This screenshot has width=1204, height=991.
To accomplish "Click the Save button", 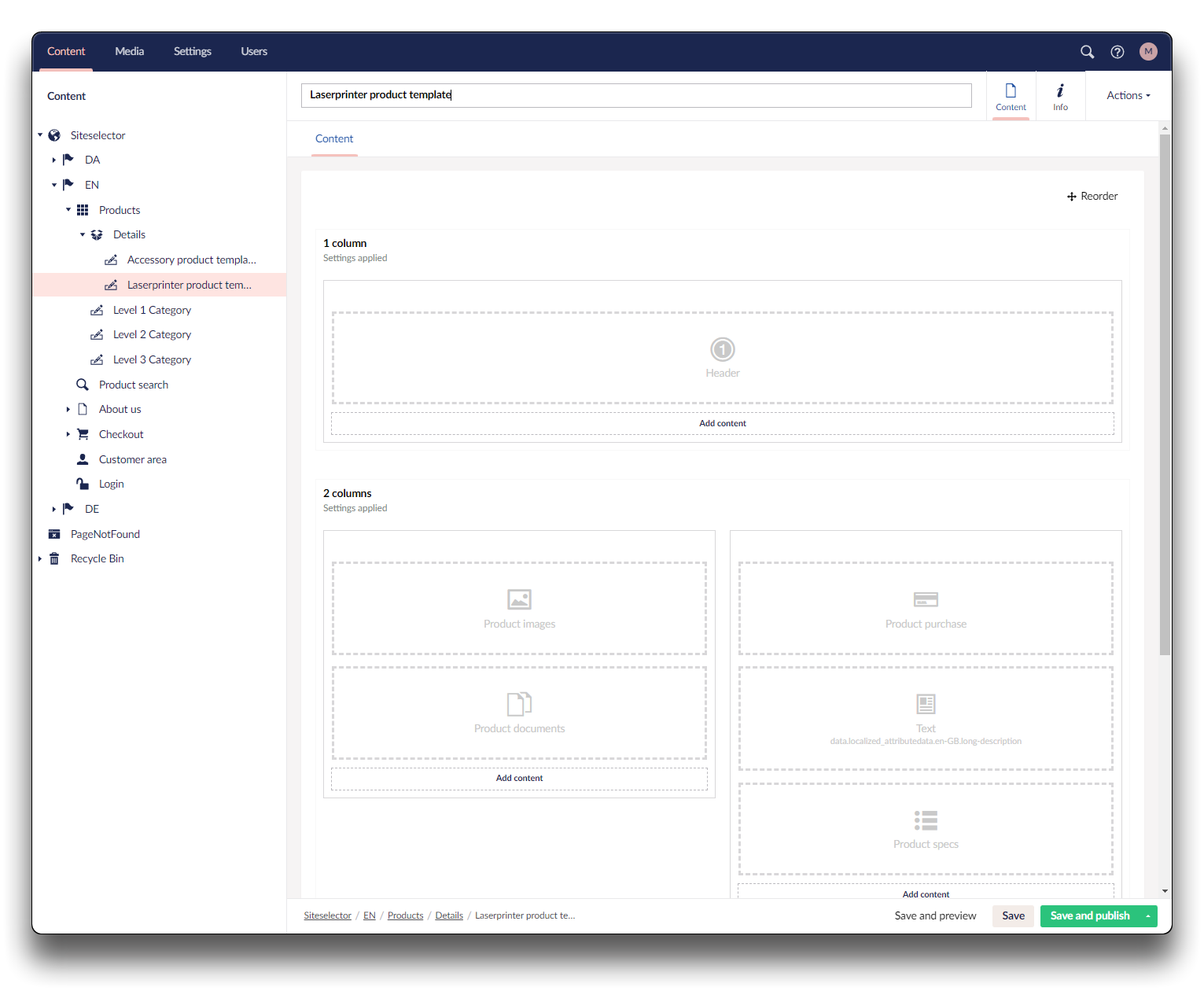I will click(1013, 916).
